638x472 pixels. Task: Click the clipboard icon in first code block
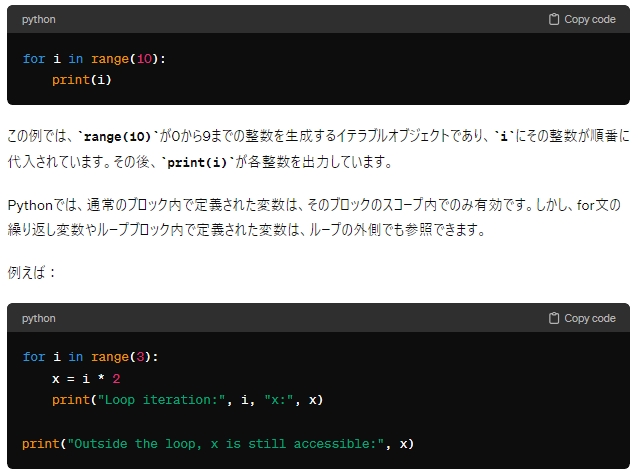tap(553, 19)
